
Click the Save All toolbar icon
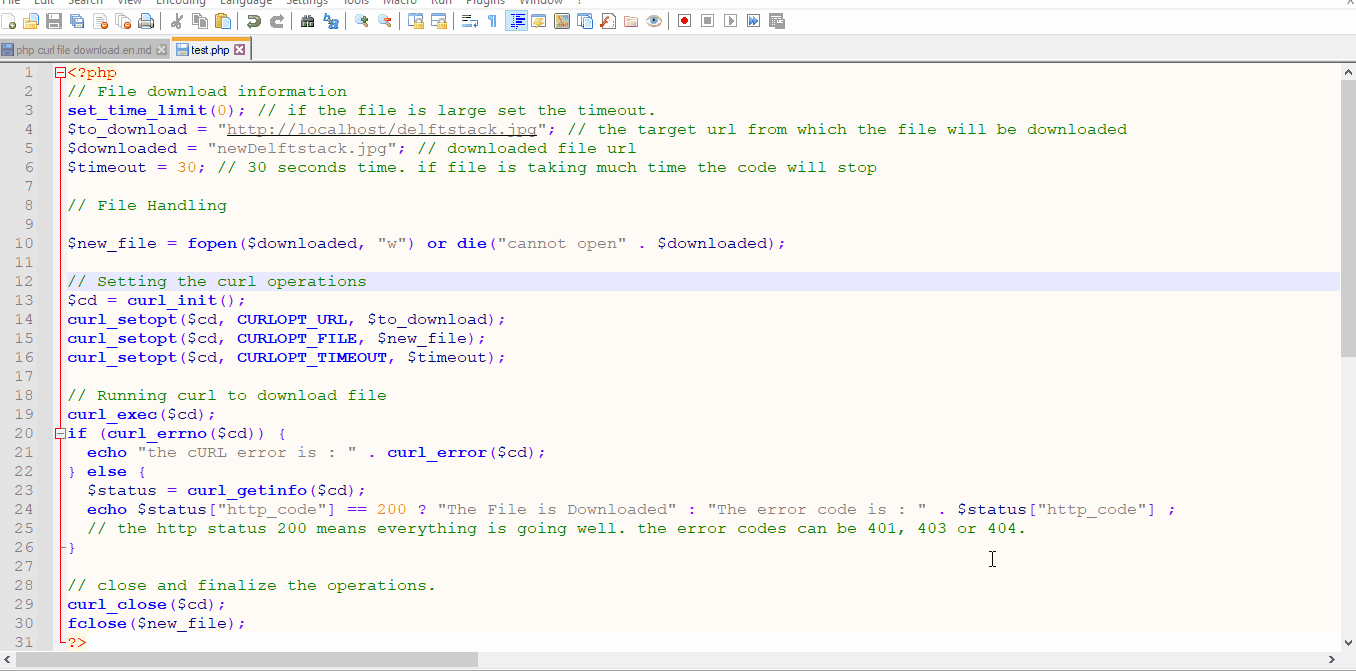(x=77, y=21)
